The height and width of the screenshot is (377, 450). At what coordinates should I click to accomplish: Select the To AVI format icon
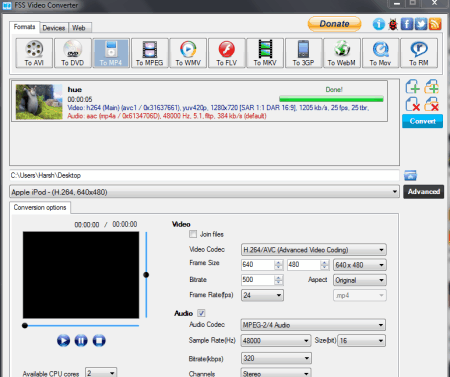coord(34,53)
